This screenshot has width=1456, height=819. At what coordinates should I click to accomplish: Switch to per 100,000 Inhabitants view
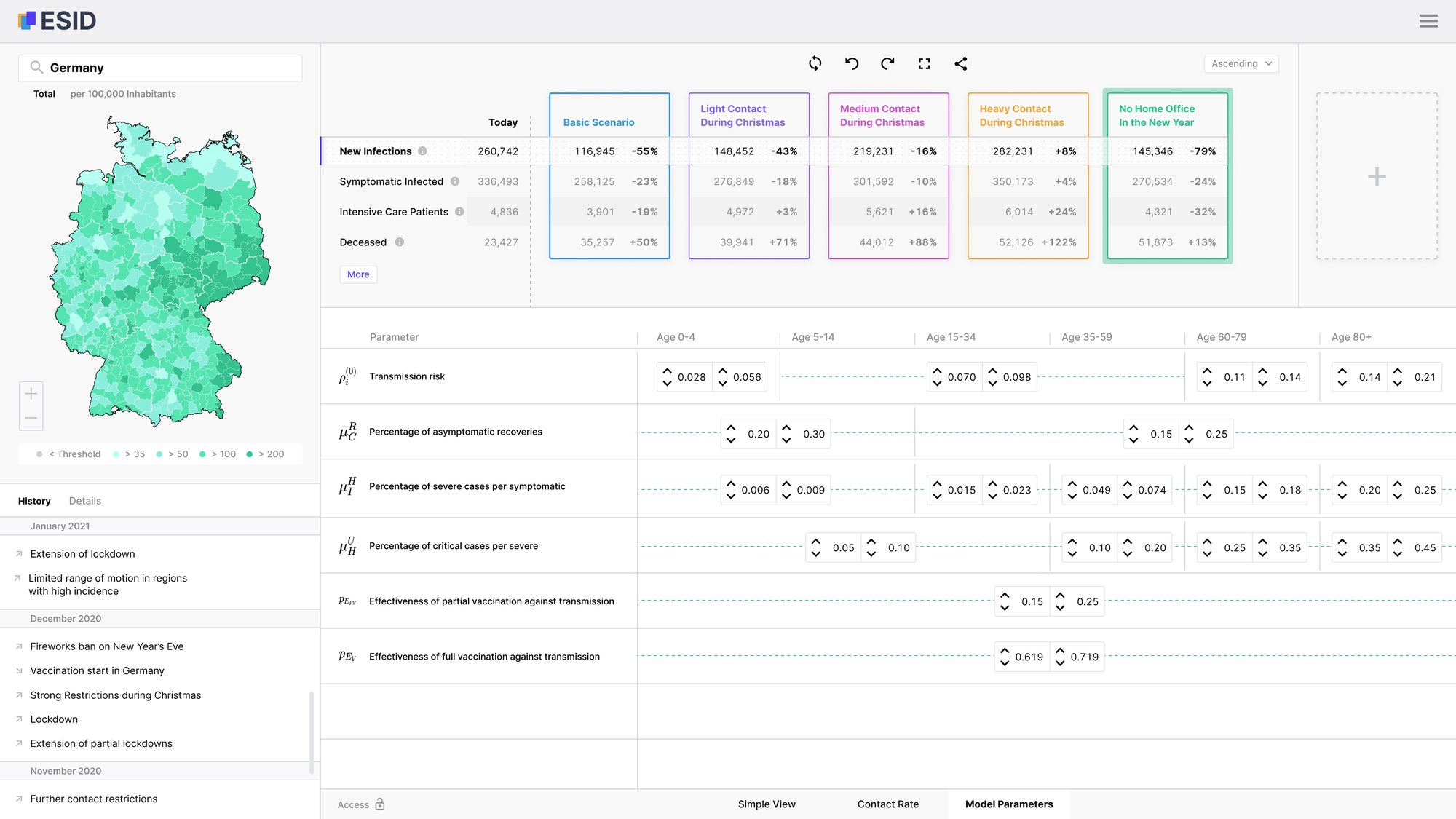click(123, 94)
